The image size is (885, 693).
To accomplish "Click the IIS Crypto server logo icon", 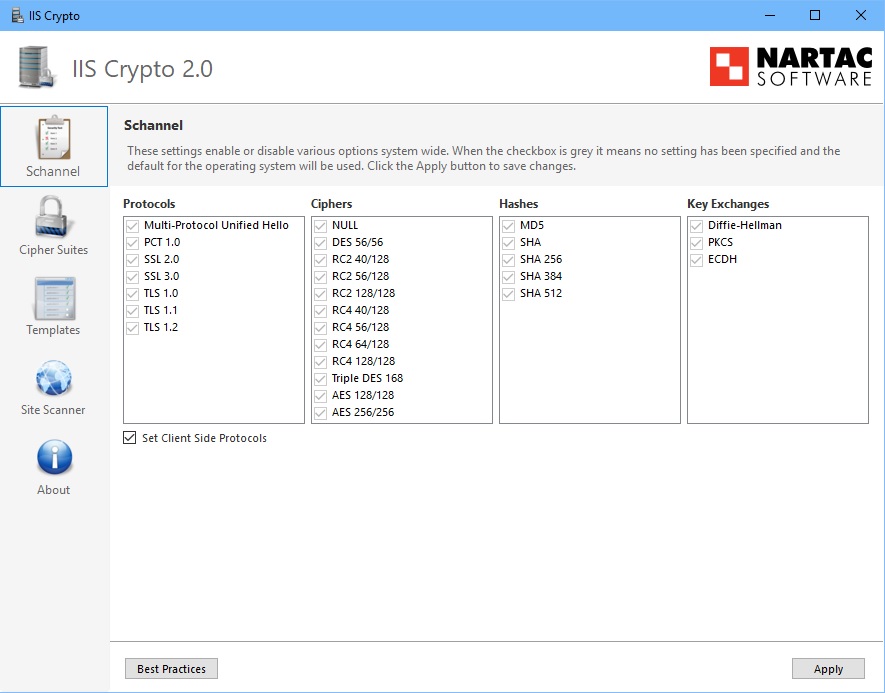I will [x=37, y=67].
